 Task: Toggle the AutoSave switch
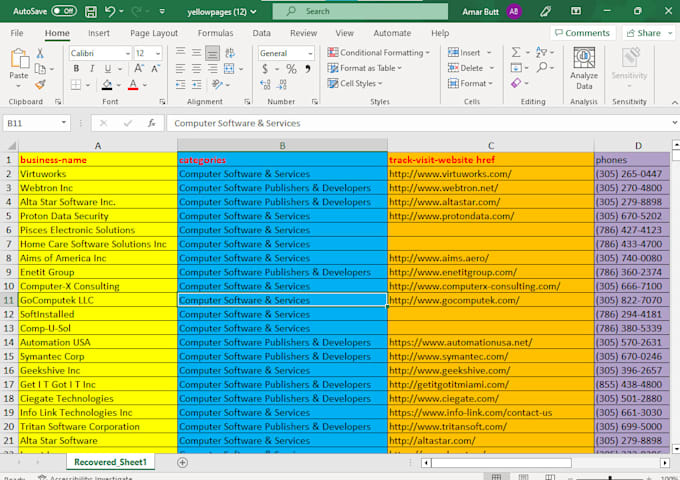tap(64, 11)
